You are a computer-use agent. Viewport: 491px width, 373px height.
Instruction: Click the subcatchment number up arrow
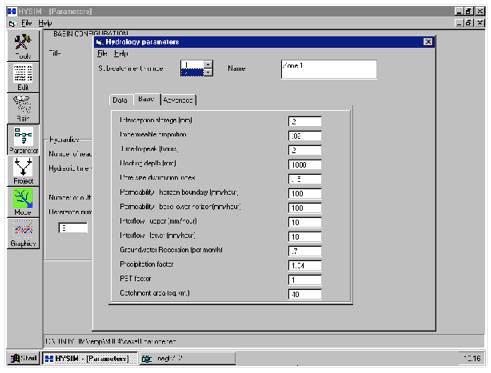point(208,64)
